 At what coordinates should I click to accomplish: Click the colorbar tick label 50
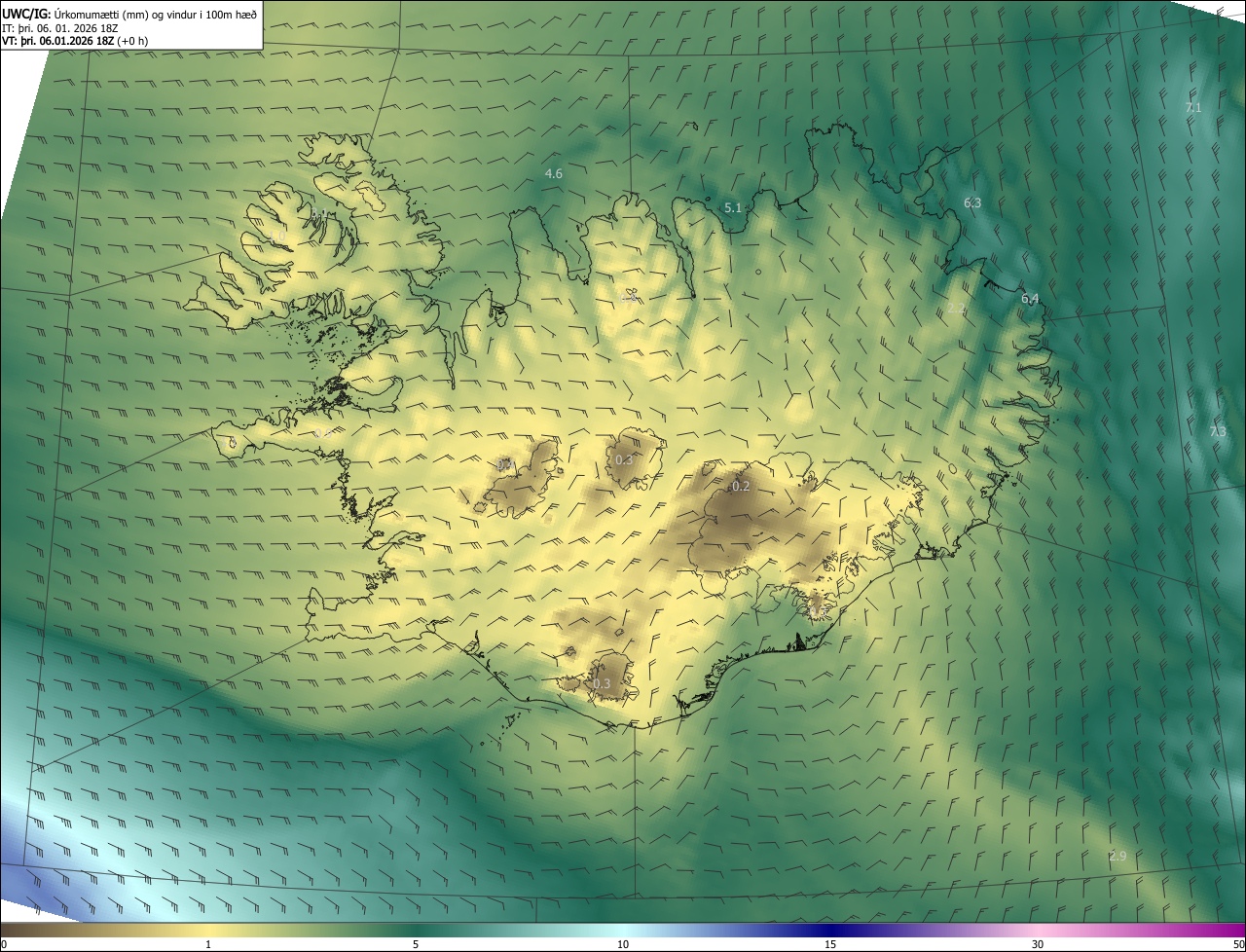click(x=1238, y=944)
